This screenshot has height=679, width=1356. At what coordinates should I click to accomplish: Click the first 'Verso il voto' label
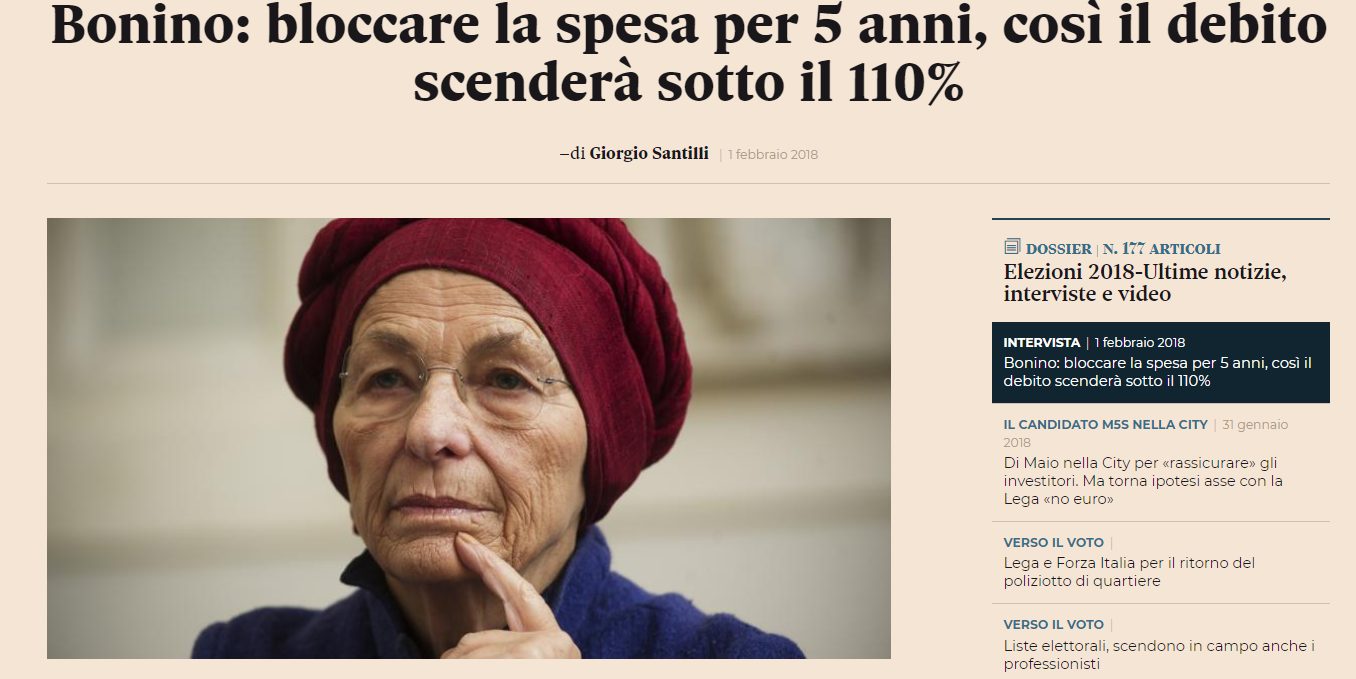click(x=1053, y=543)
